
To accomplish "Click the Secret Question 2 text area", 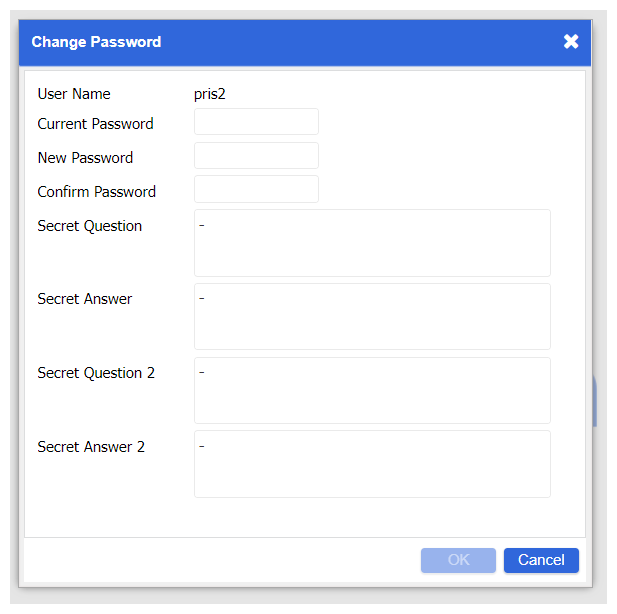I will (x=372, y=390).
